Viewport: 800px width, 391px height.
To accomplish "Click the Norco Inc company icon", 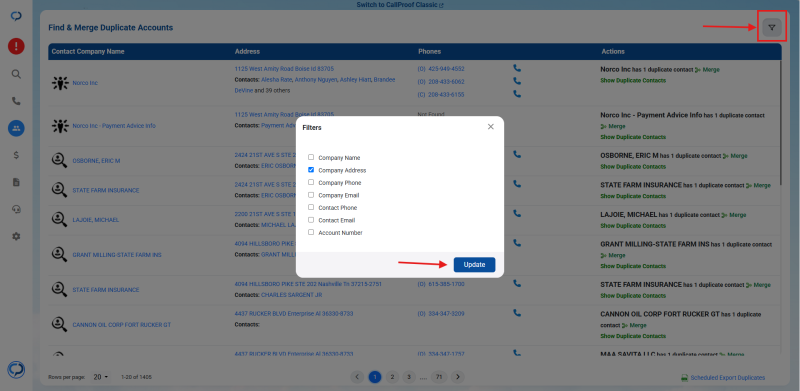I will 60,83.
